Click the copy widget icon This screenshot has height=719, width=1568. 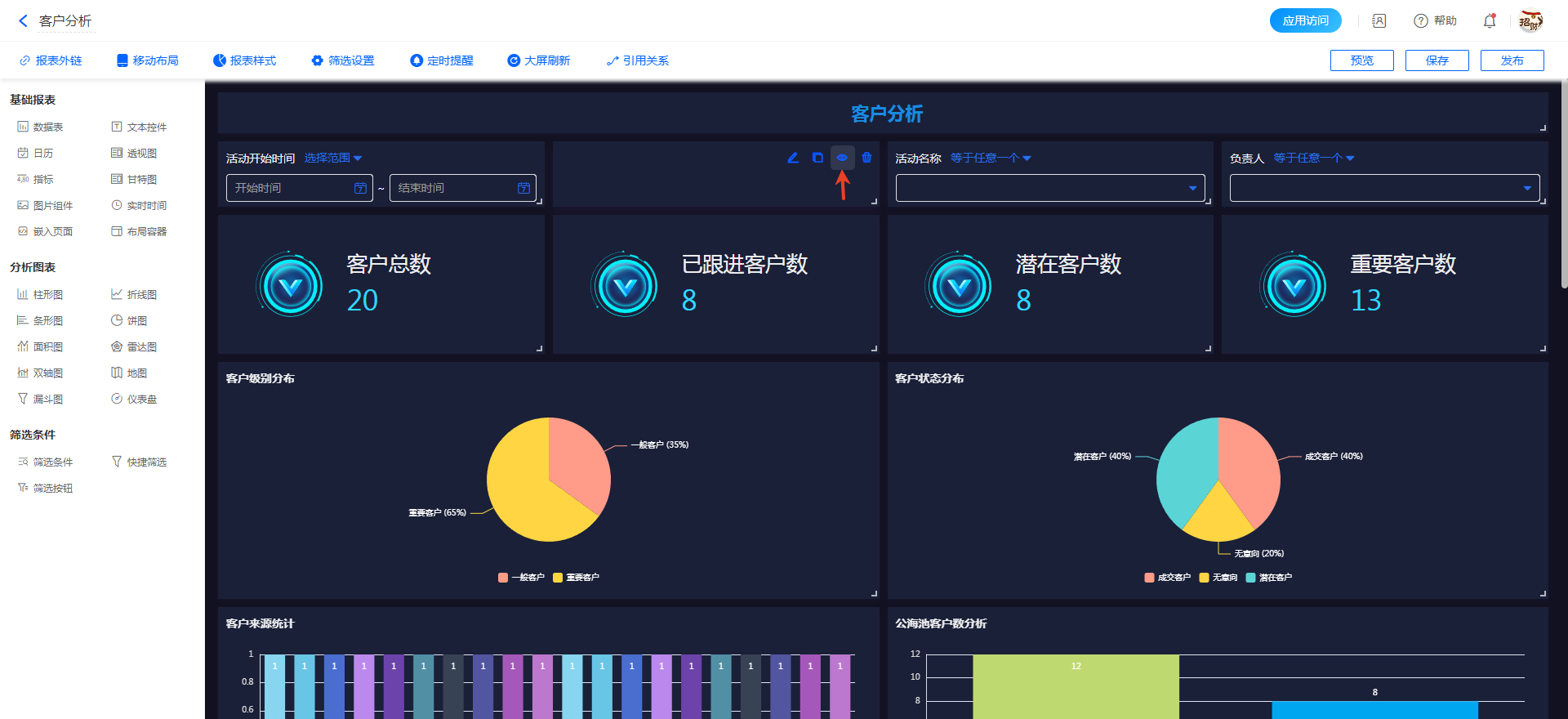pos(817,158)
